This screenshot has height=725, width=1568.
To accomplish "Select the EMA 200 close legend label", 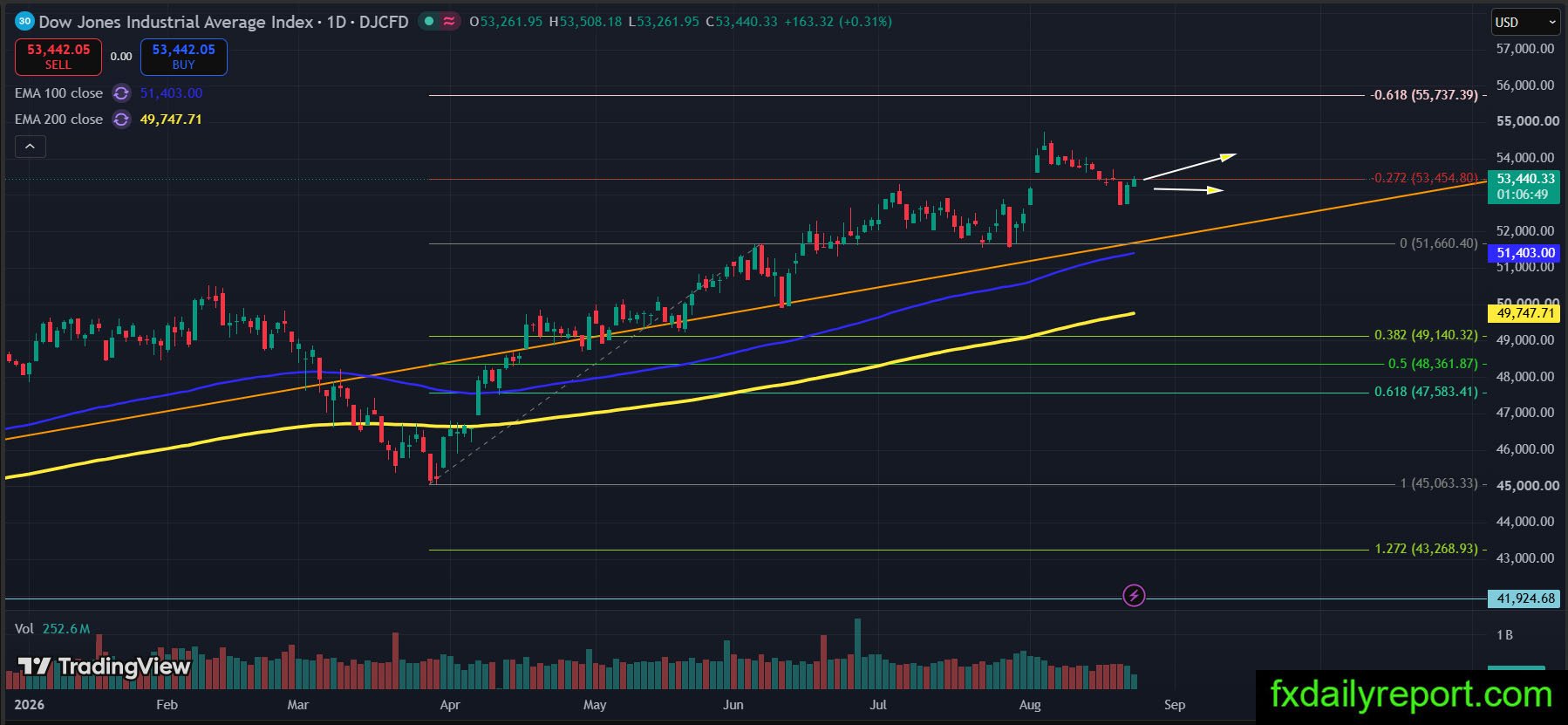I will pos(58,120).
